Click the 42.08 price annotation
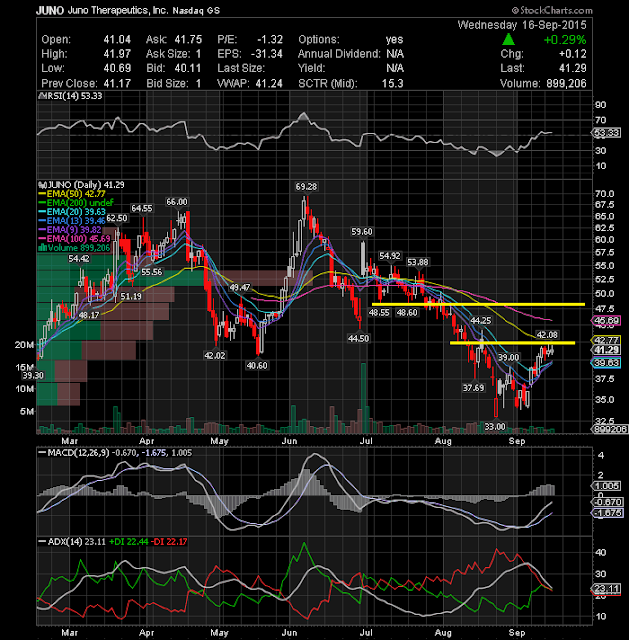Screen dimensions: 629x640 pyautogui.click(x=547, y=335)
